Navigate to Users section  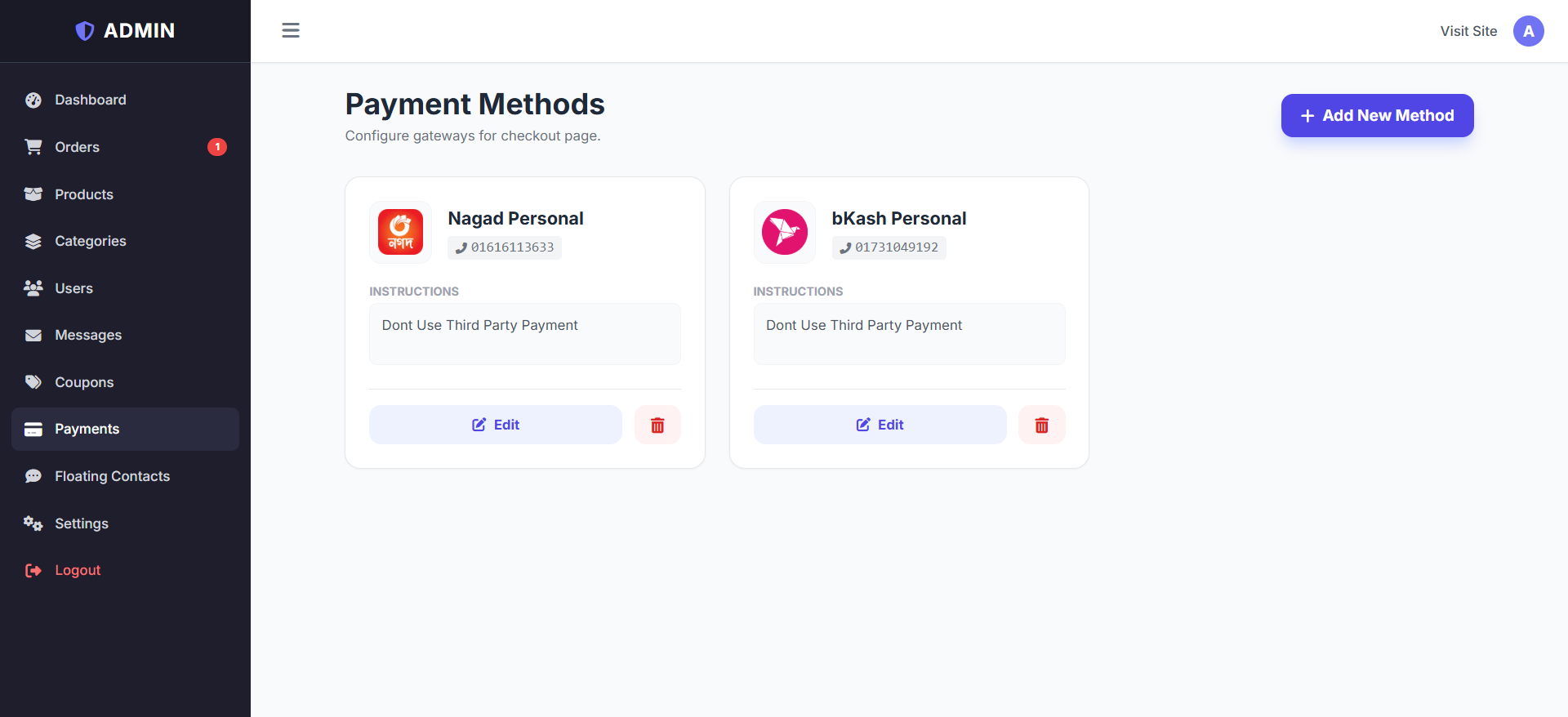pos(73,288)
